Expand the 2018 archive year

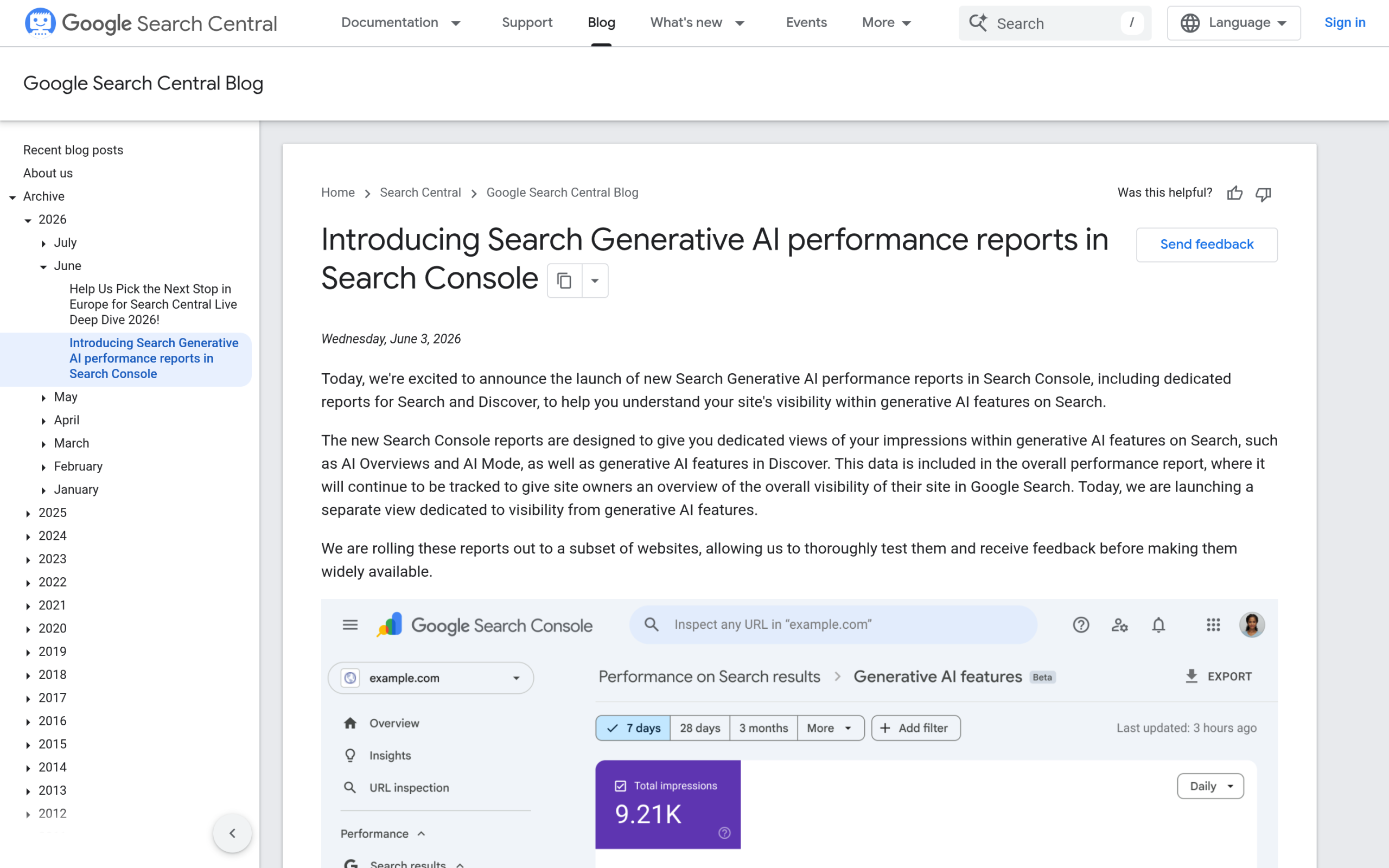tap(28, 676)
